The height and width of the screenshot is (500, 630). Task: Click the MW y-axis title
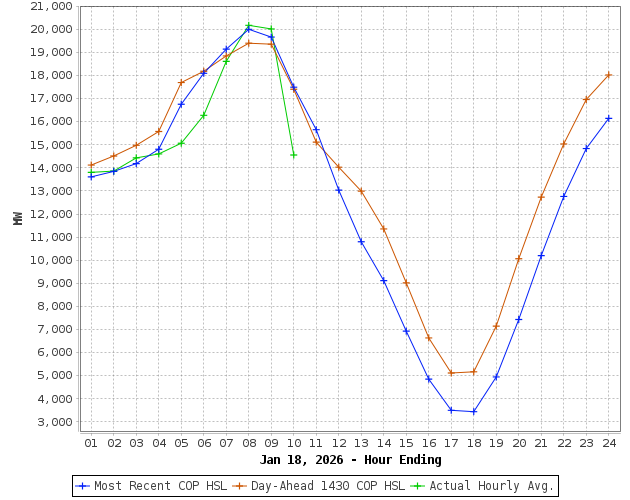coord(18,217)
